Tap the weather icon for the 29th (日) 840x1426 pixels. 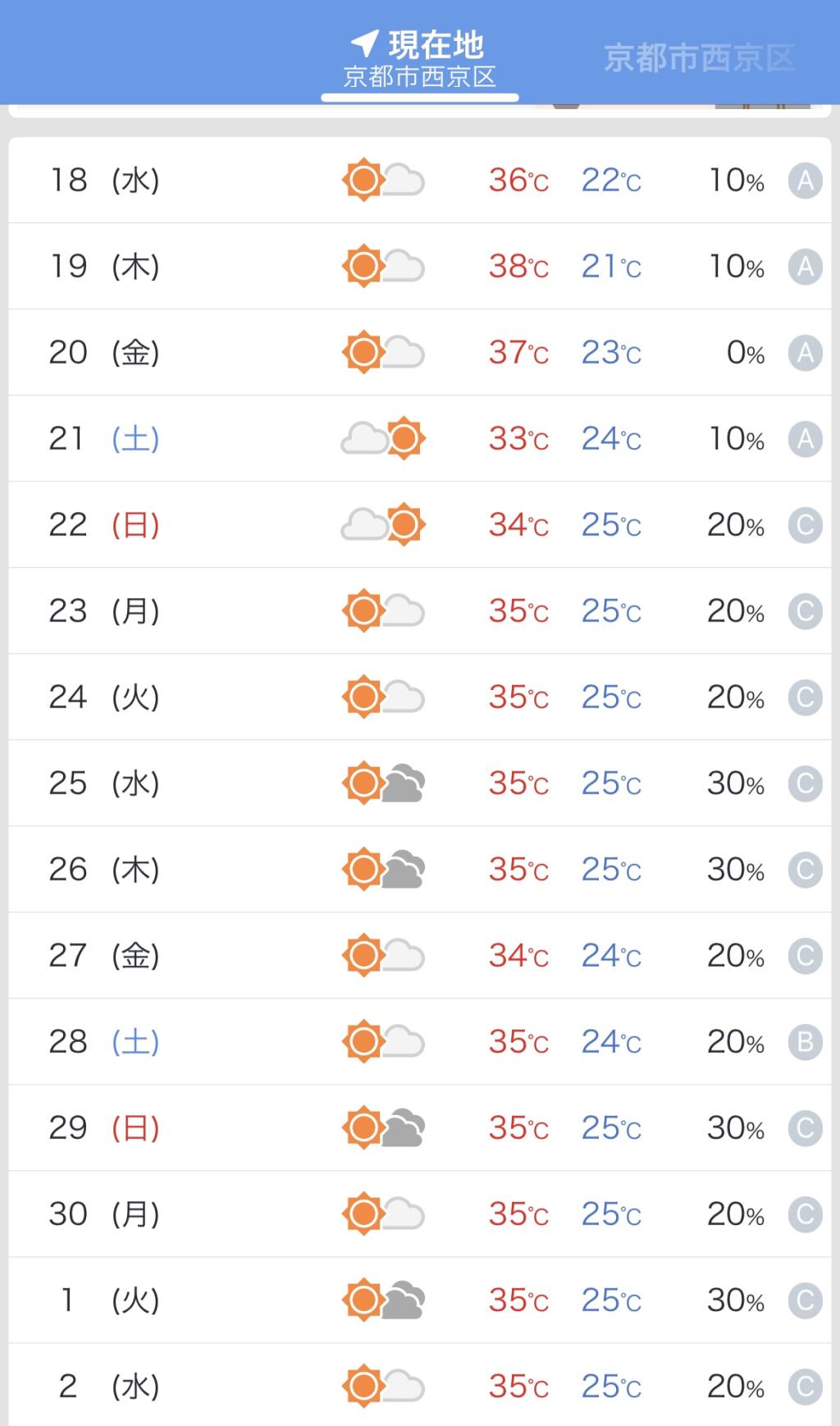[383, 1127]
